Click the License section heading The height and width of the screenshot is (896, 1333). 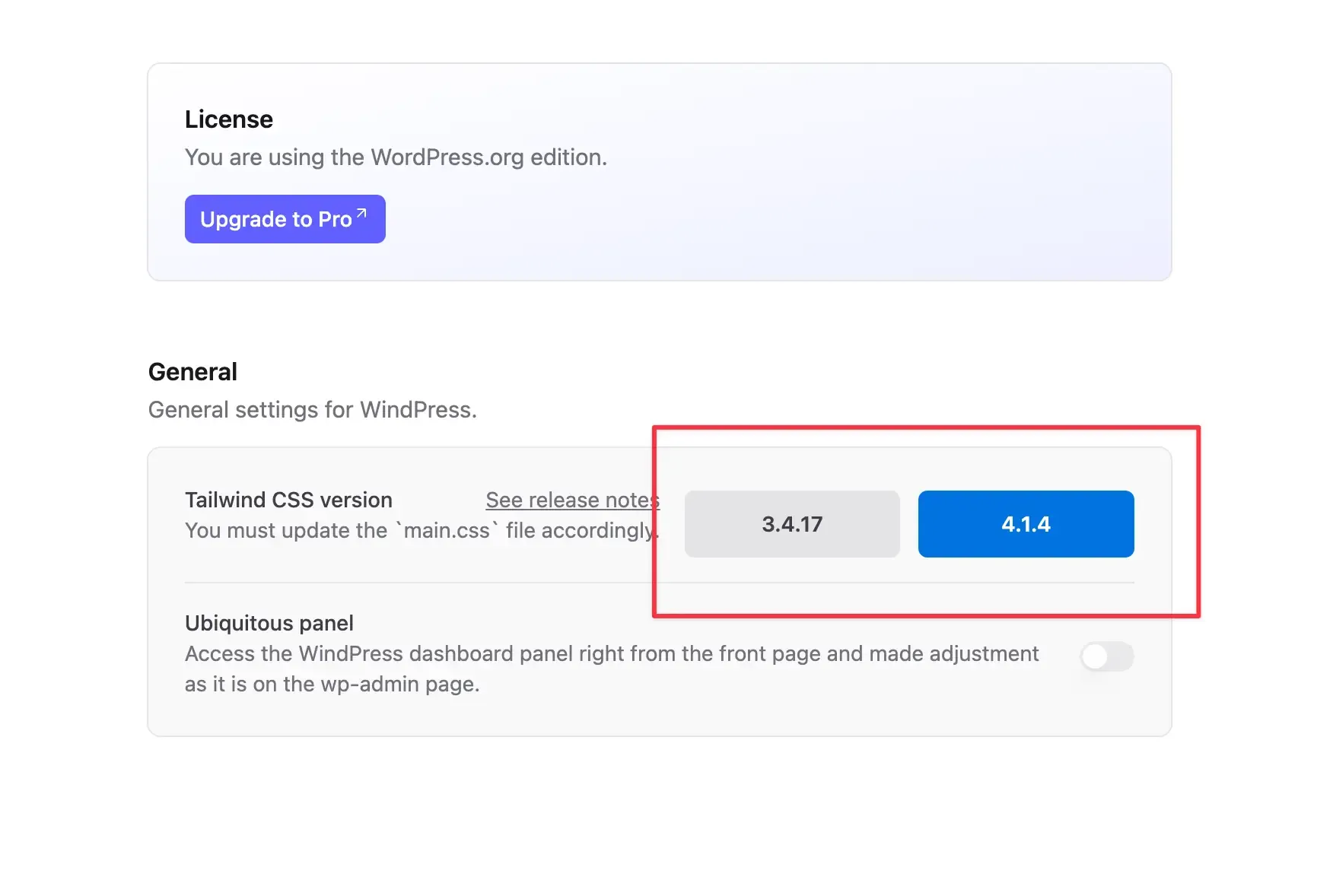pyautogui.click(x=228, y=119)
